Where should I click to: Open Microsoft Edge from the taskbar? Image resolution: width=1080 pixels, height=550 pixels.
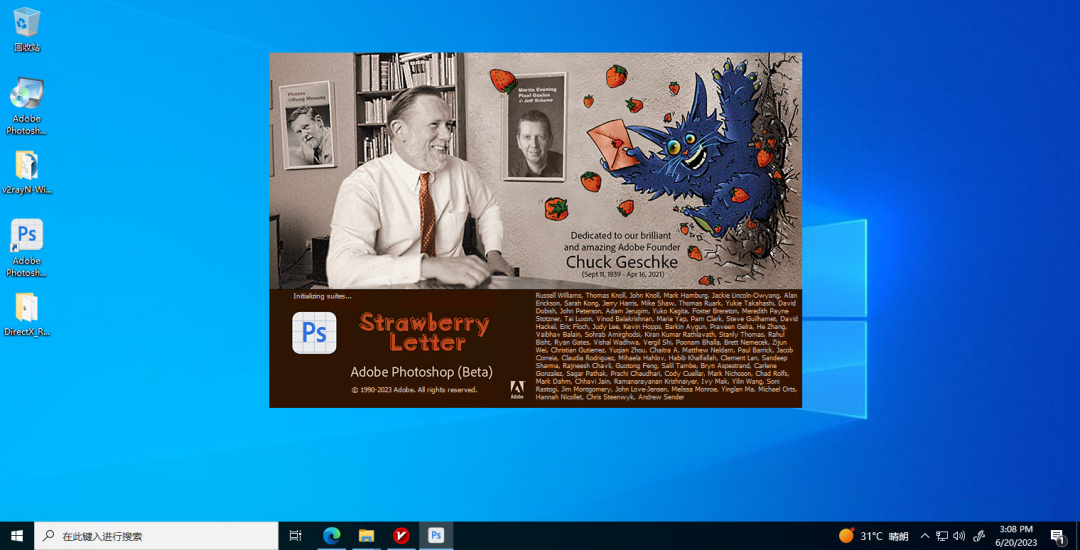tap(331, 536)
